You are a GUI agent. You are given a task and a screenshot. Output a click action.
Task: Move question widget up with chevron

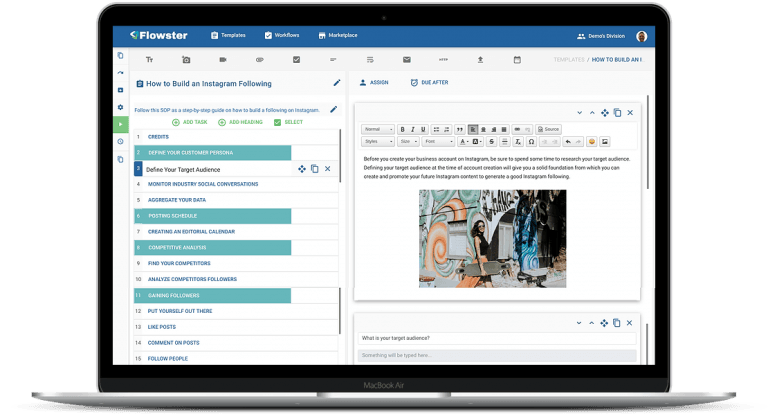[x=591, y=323]
